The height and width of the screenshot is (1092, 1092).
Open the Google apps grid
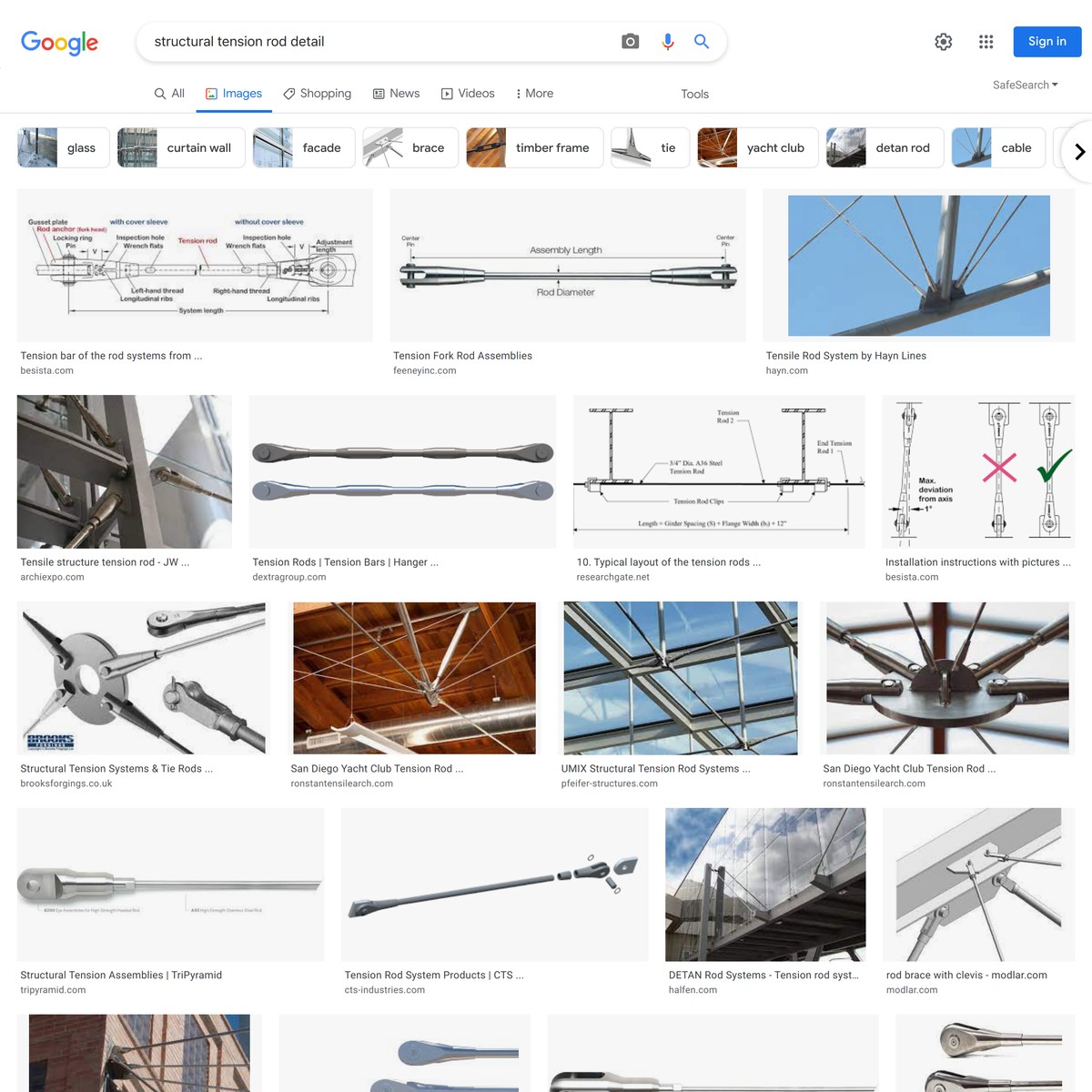(x=986, y=41)
